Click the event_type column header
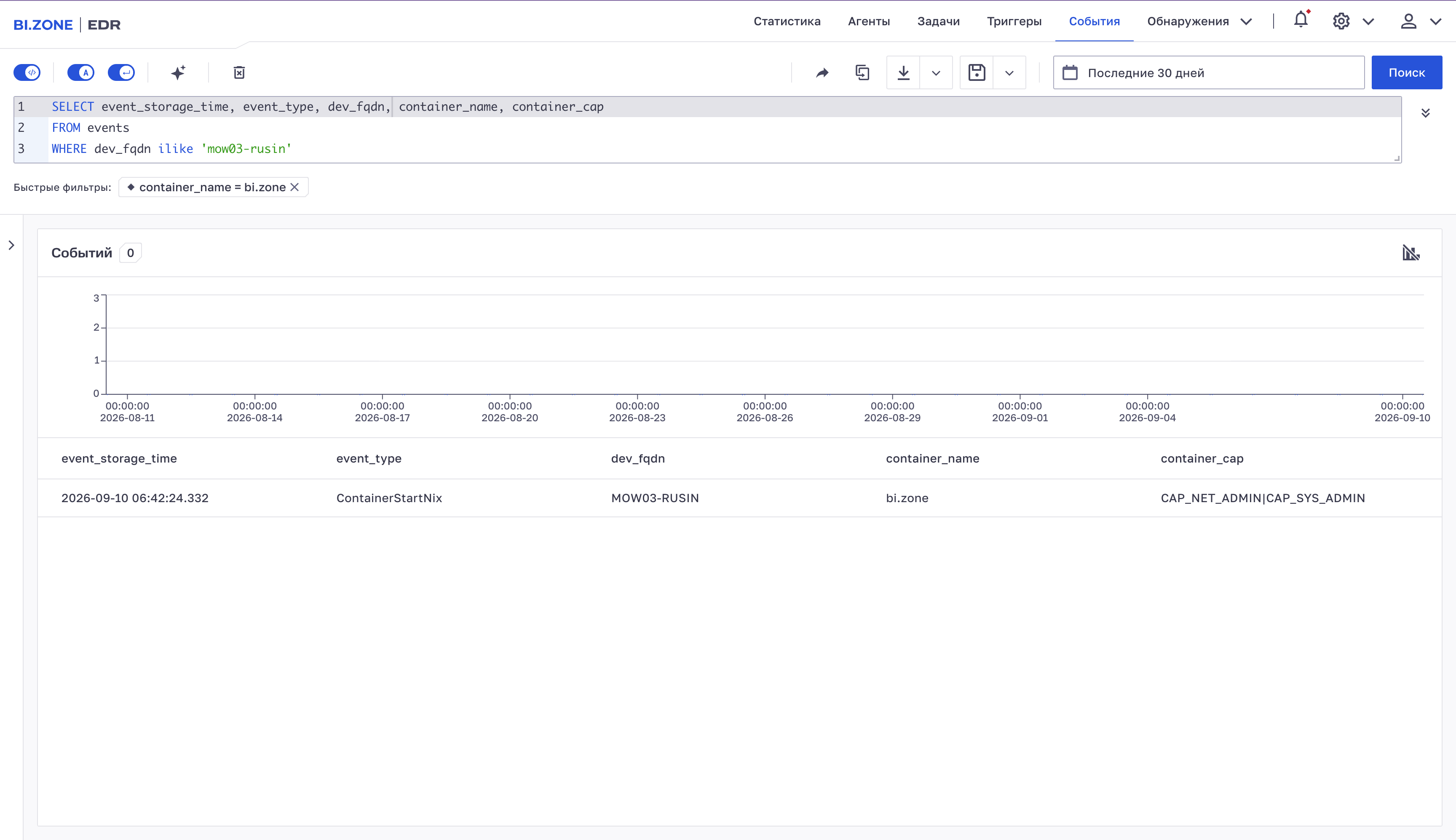This screenshot has height=840, width=1456. [x=369, y=459]
